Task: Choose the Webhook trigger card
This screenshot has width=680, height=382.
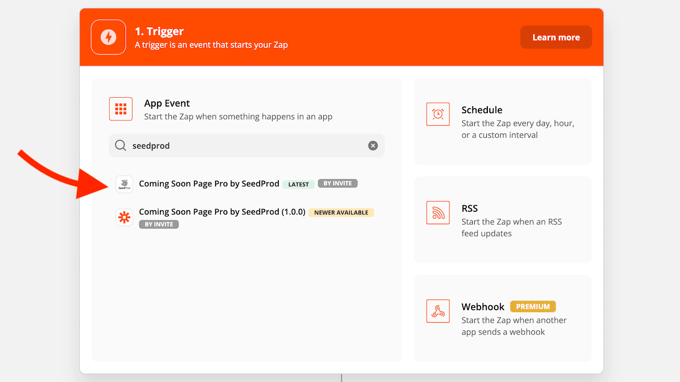Action: 502,318
